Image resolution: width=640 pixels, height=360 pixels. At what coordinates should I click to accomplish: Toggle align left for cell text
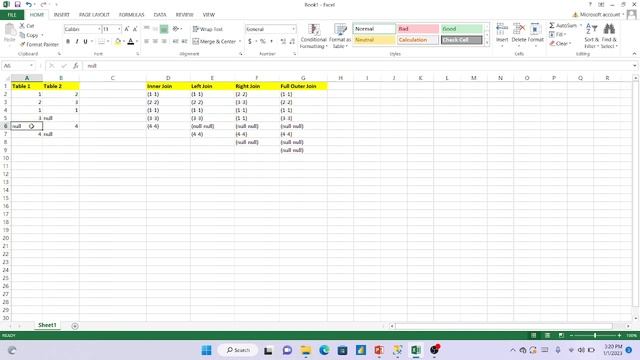click(x=146, y=41)
